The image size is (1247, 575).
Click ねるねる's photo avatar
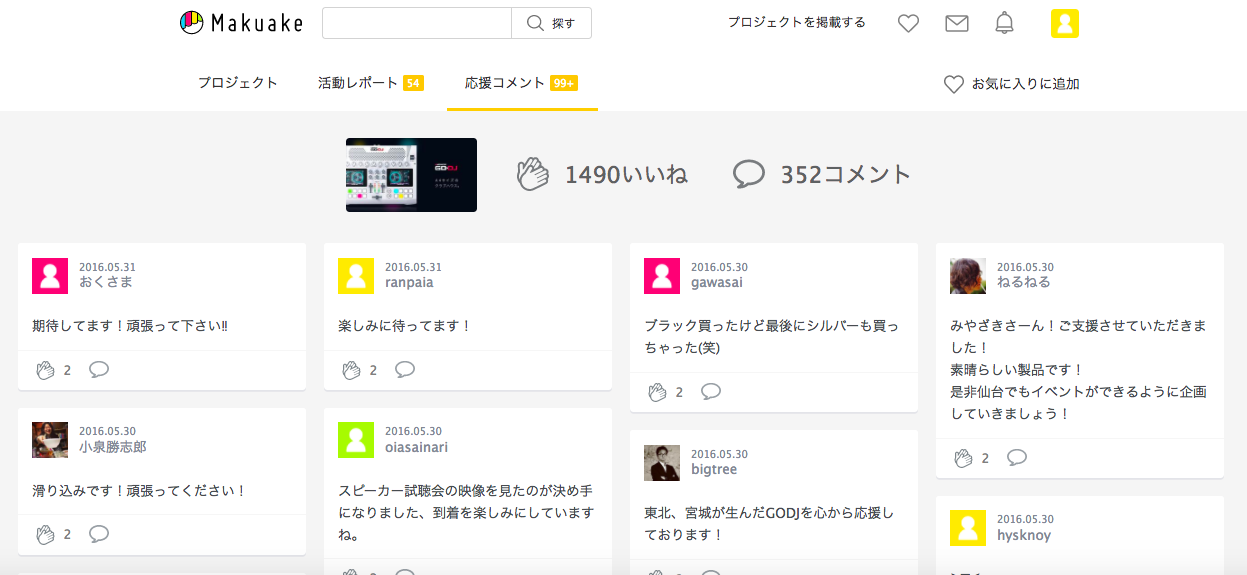point(968,276)
